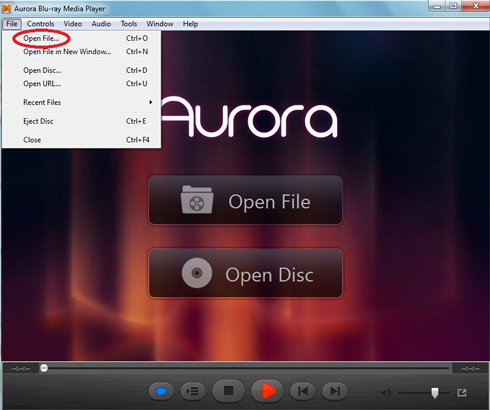Screen dimensions: 490x410
Task: Click the seek bar playhead knob
Action: (44, 368)
